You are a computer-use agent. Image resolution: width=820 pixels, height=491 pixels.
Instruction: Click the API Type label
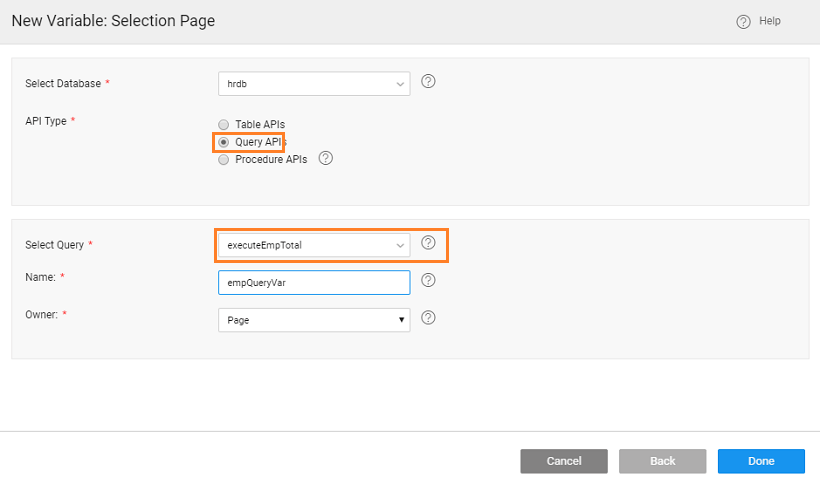(x=46, y=121)
